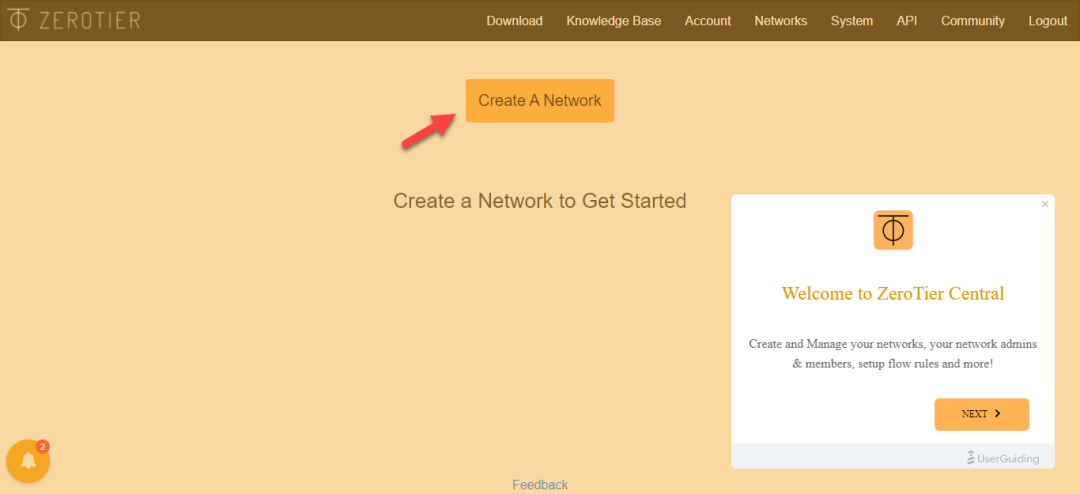Click the popup description paragraph text

click(893, 353)
